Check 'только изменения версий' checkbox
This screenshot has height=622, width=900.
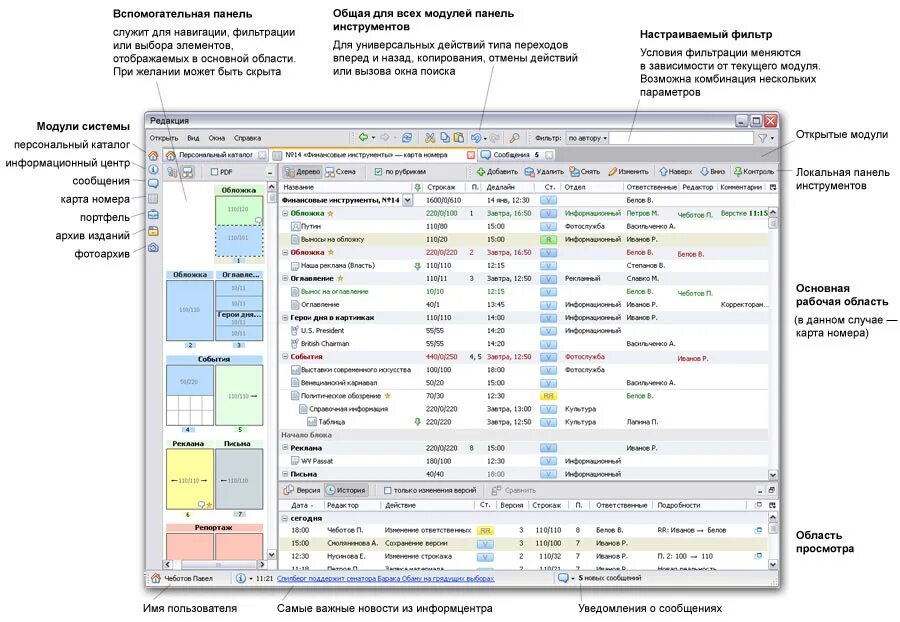pos(387,490)
